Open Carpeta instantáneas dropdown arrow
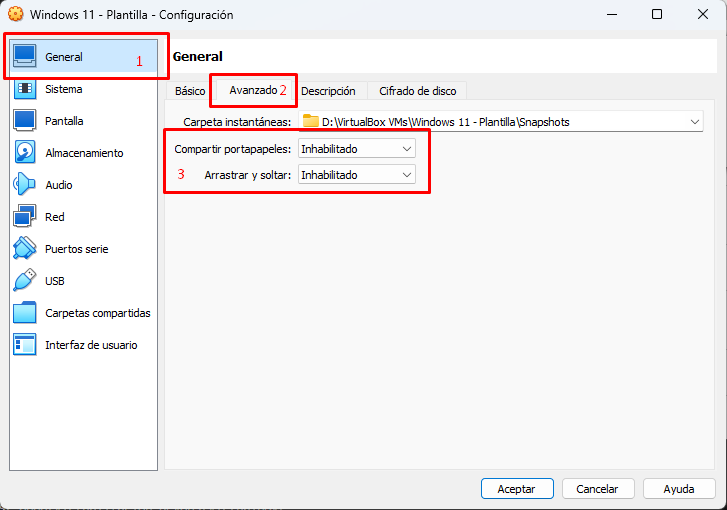 (695, 122)
